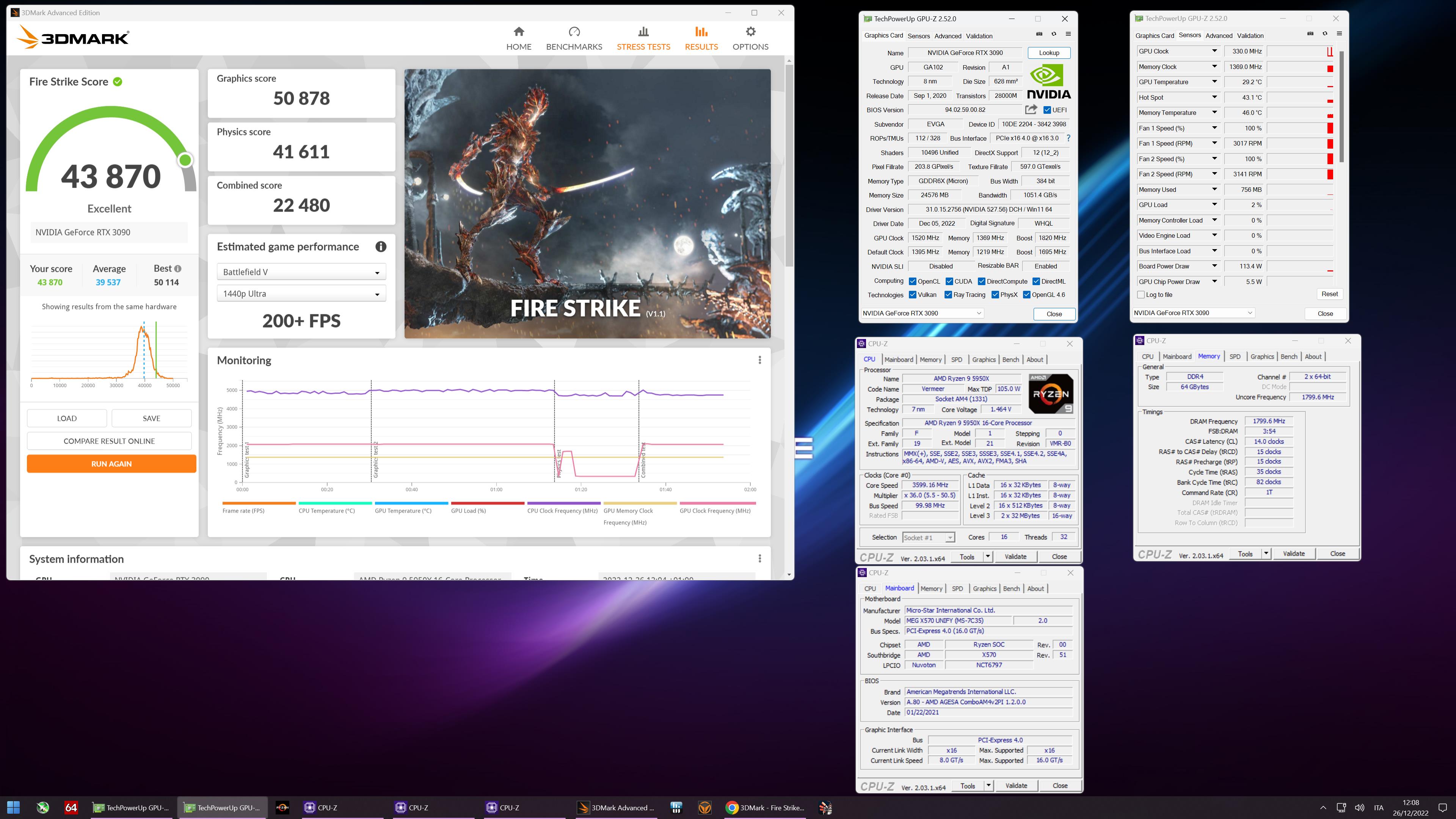Click LOAD result button
1456x819 pixels.
coord(67,418)
